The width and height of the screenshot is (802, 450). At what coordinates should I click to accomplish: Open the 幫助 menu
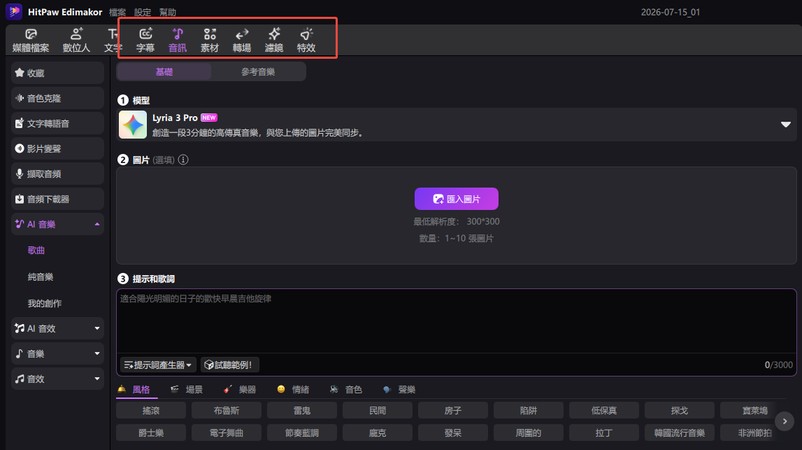(168, 12)
